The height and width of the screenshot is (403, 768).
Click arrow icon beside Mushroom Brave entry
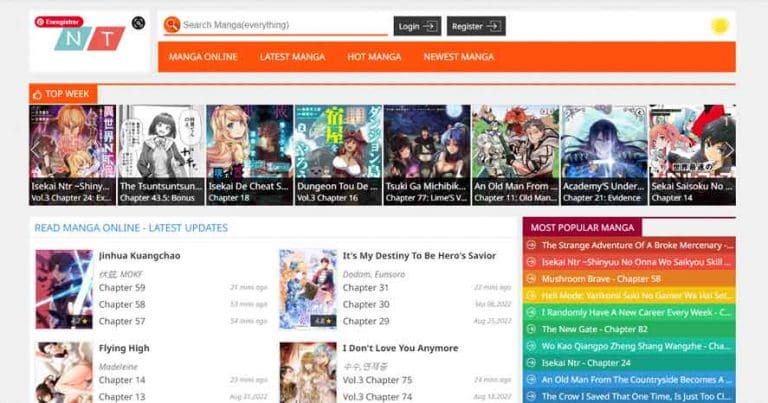[x=531, y=279]
